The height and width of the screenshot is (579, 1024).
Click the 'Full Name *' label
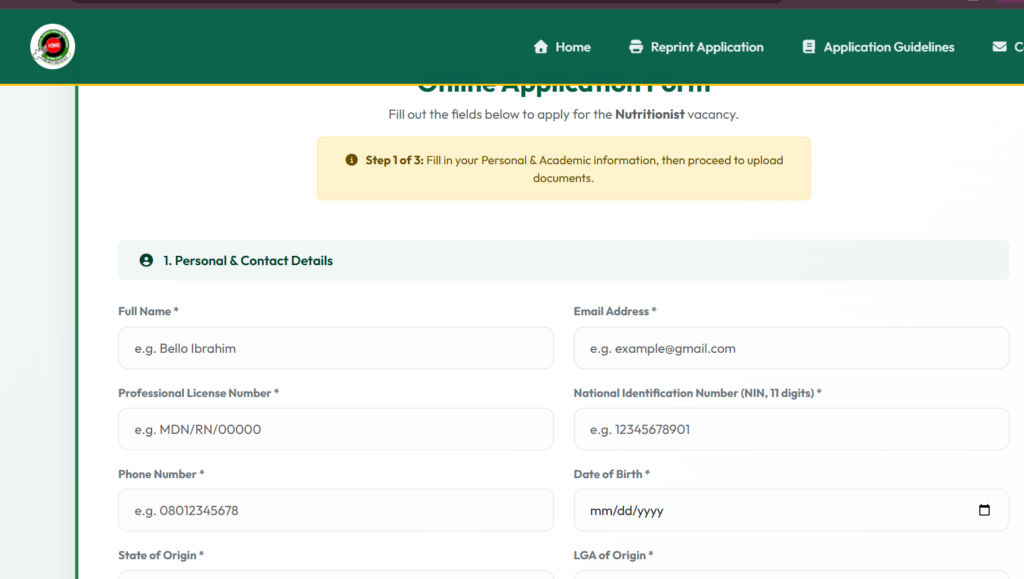coord(148,311)
